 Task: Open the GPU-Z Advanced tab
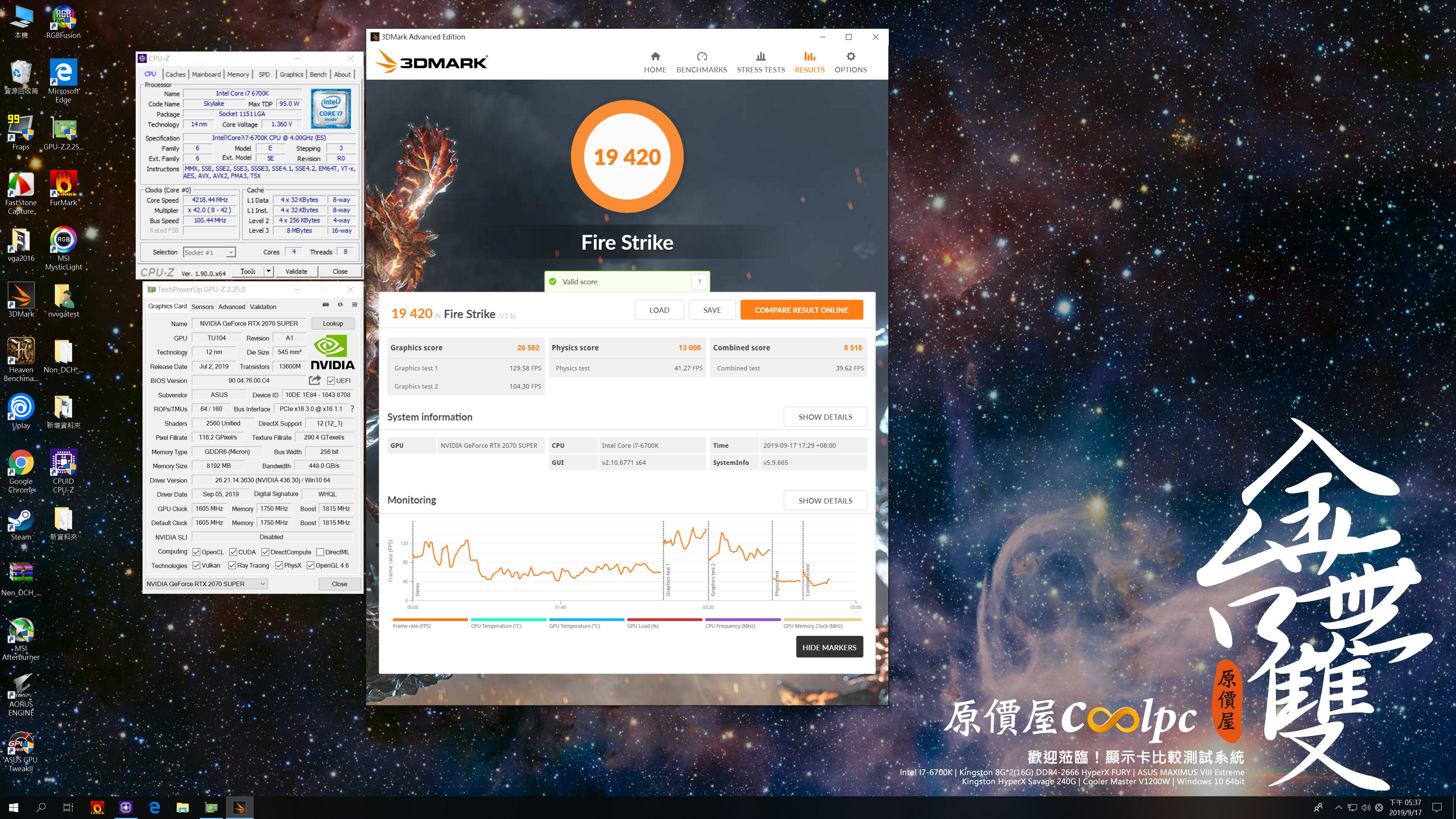coord(232,307)
